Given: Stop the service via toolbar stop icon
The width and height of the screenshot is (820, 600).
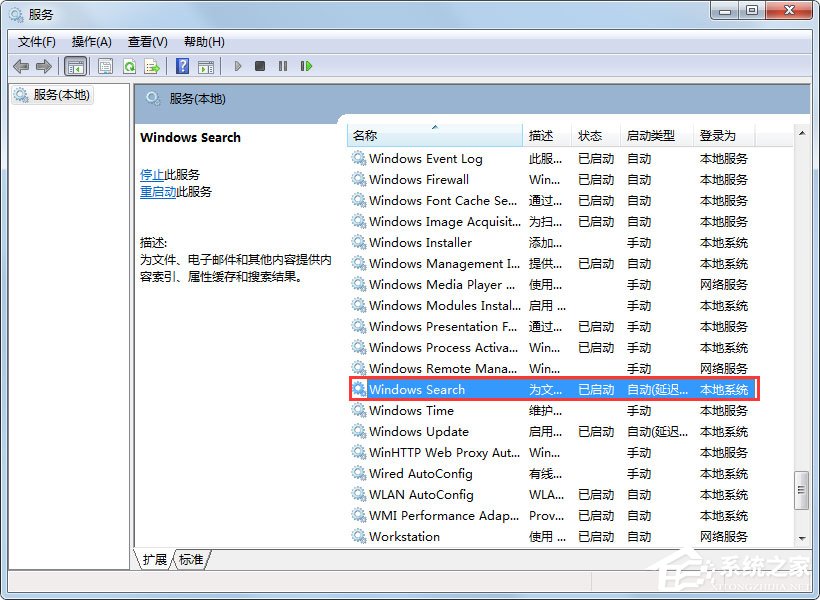Looking at the screenshot, I should point(260,66).
